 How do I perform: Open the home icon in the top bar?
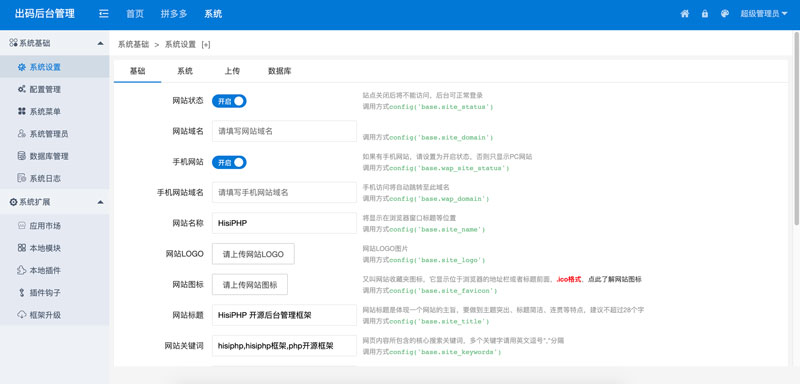coord(685,14)
